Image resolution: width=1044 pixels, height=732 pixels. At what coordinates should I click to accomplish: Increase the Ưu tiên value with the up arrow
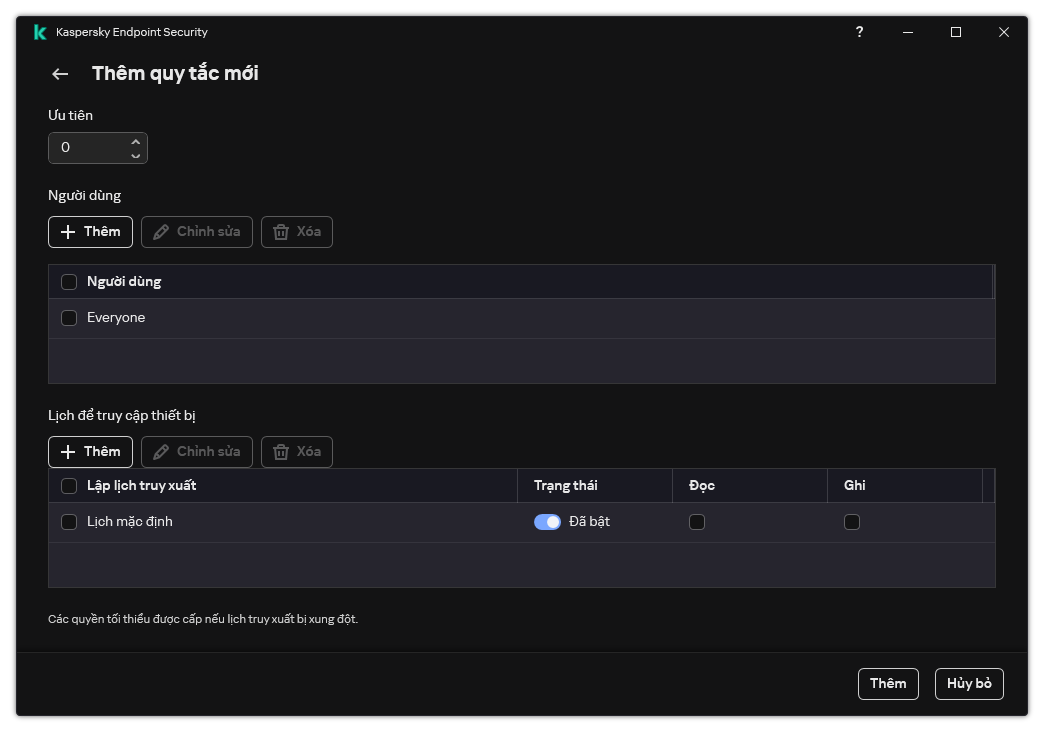(136, 141)
